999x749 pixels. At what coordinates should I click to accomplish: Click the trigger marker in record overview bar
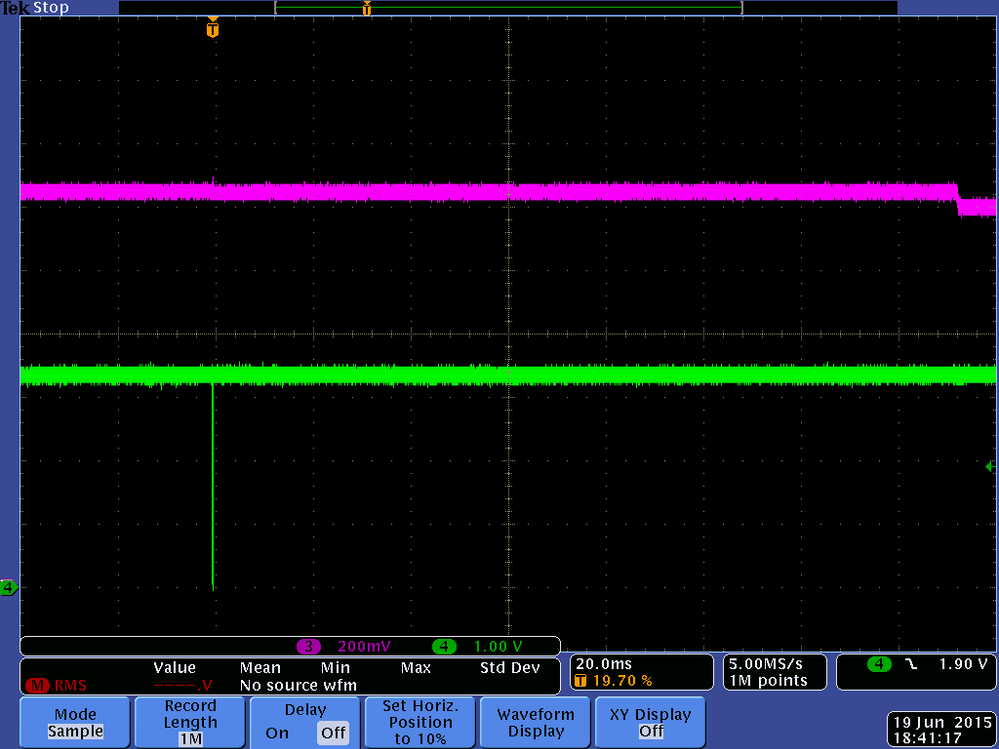(366, 8)
